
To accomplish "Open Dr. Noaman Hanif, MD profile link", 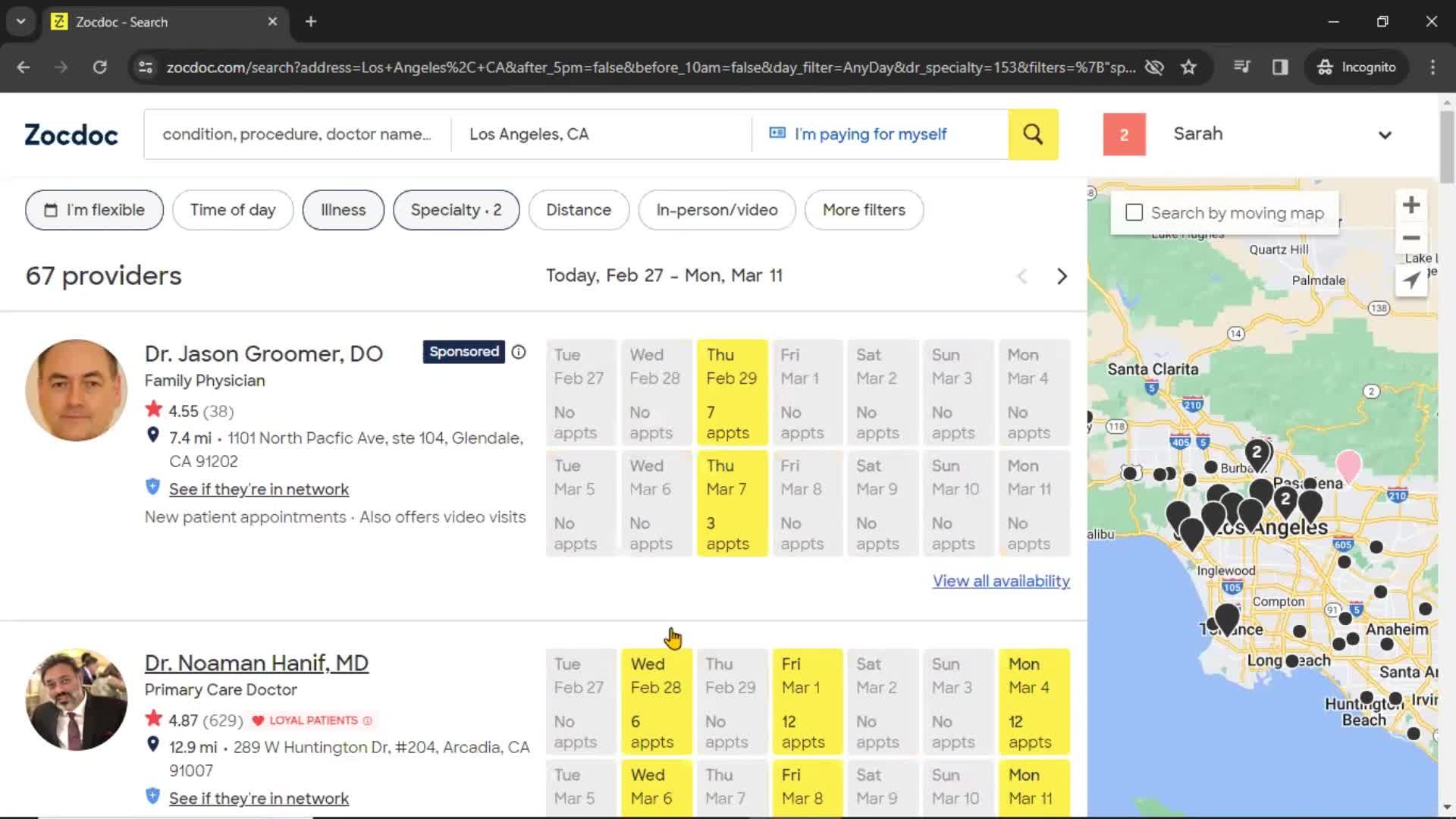I will point(256,663).
